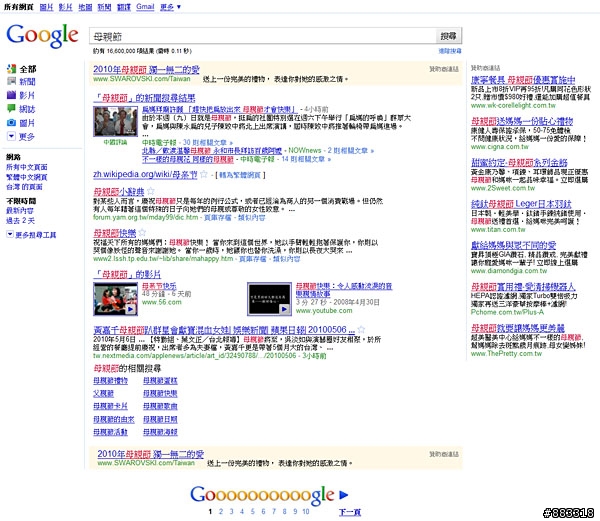Star the zh.wikipedia.org result
Screen dimensions: 600x521
[x=204, y=174]
